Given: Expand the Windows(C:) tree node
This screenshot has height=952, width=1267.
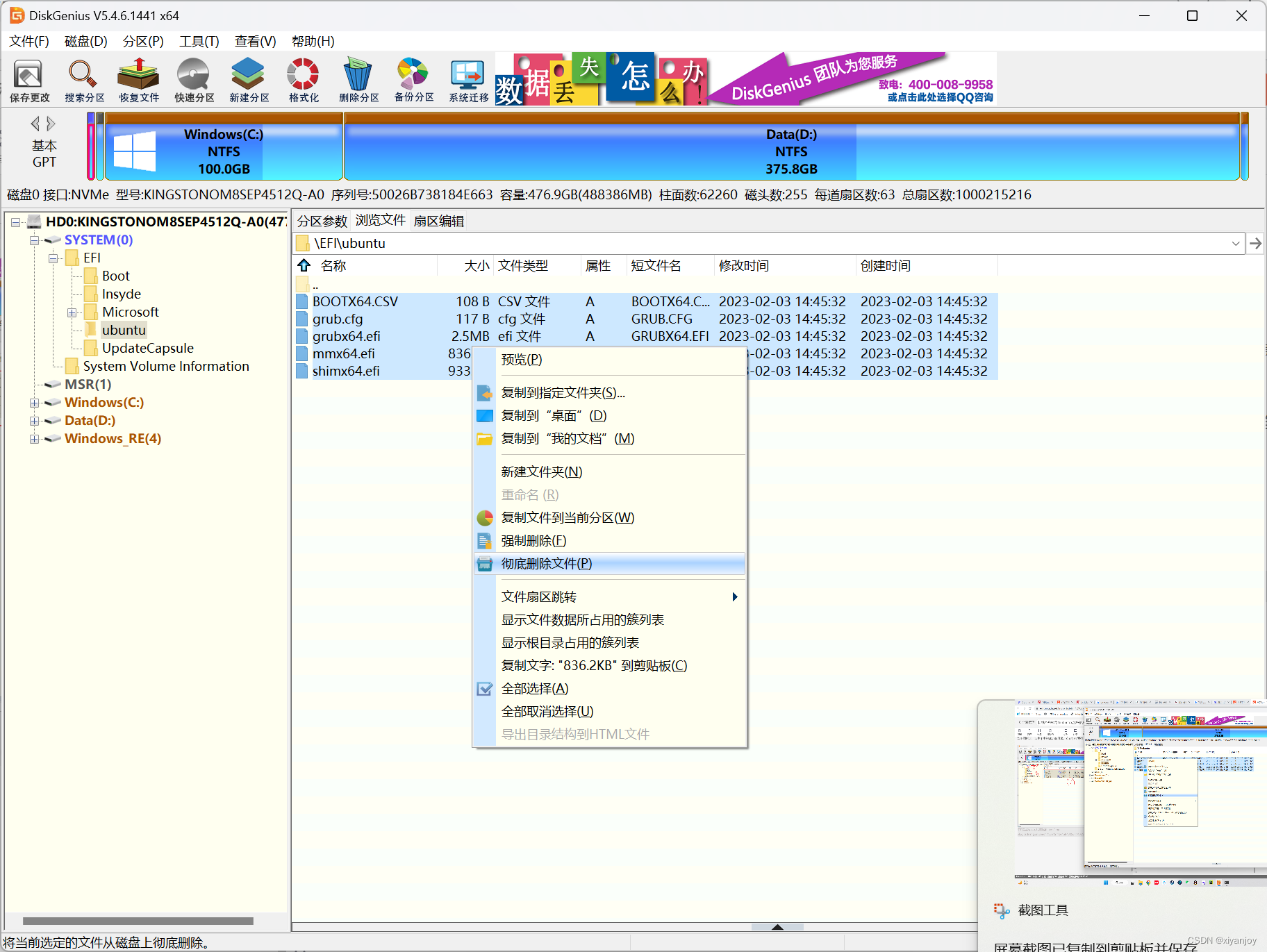Looking at the screenshot, I should click(x=34, y=403).
